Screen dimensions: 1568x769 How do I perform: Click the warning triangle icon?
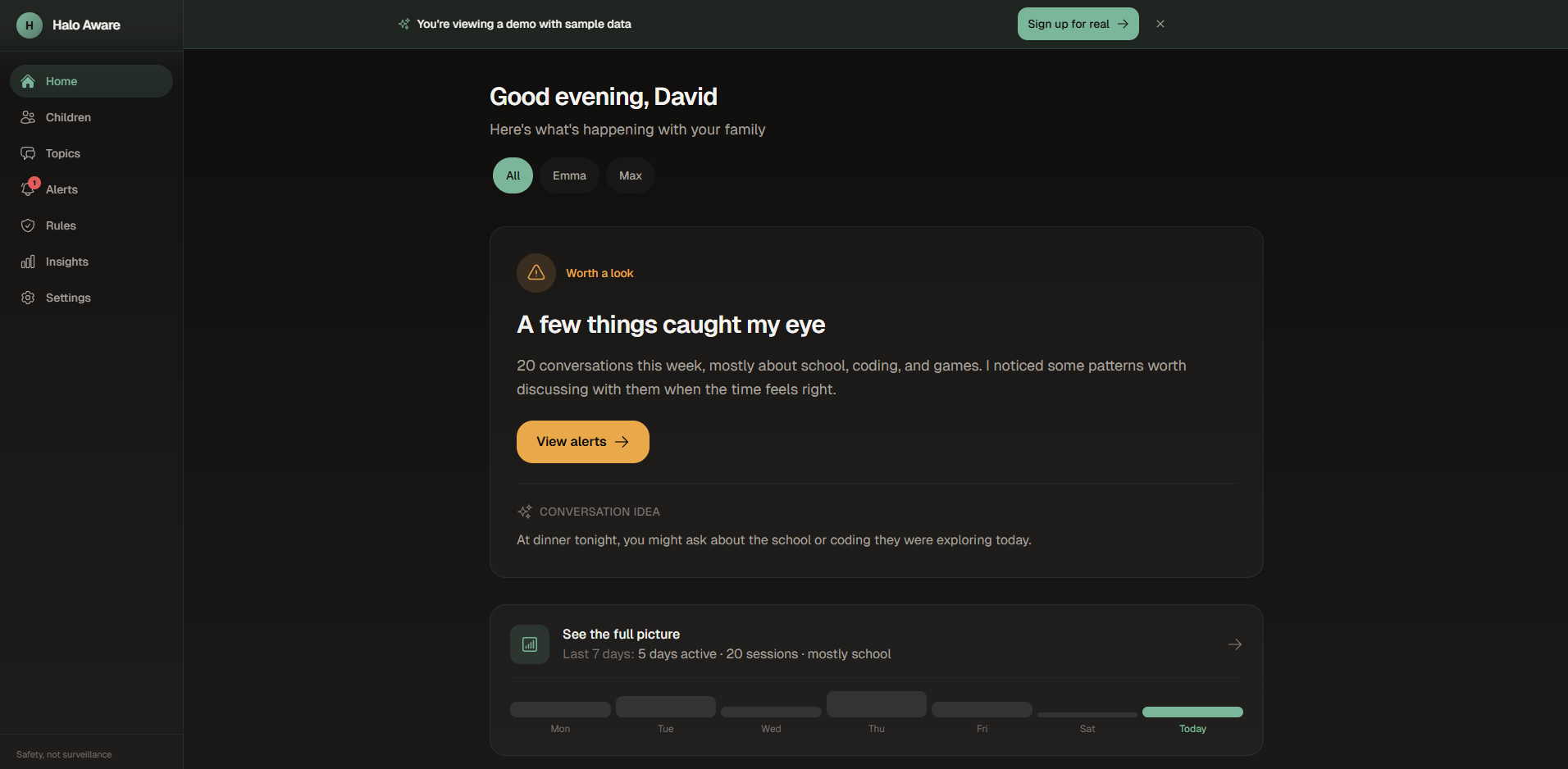pos(536,273)
